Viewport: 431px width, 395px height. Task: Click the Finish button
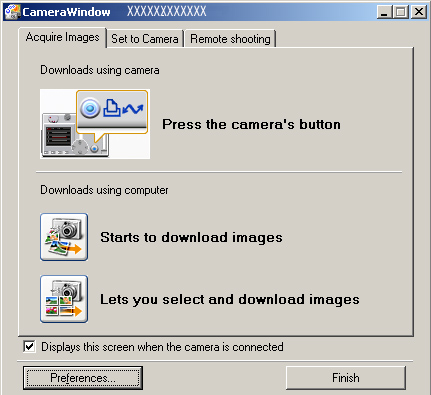[x=346, y=378]
